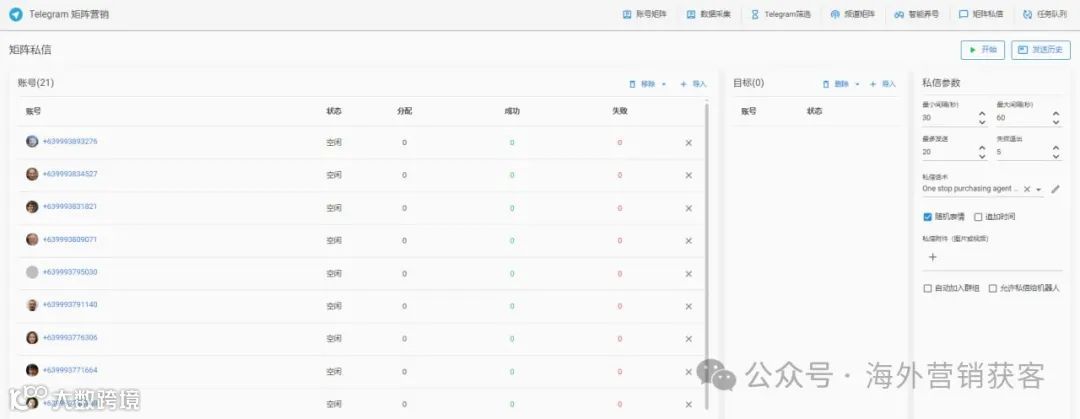Open account link +639993791140
1080x419 pixels.
70,305
